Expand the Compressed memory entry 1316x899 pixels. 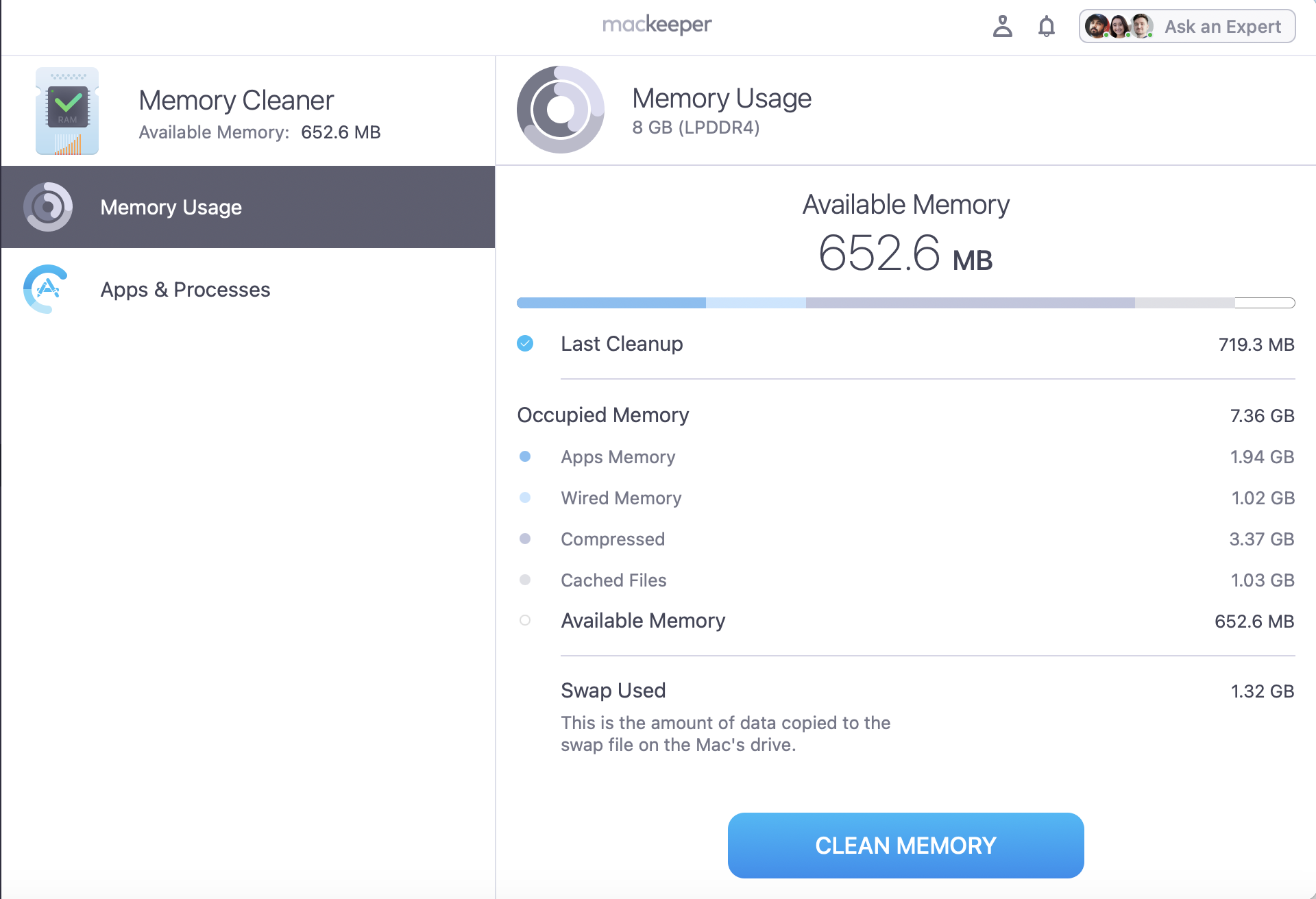613,539
